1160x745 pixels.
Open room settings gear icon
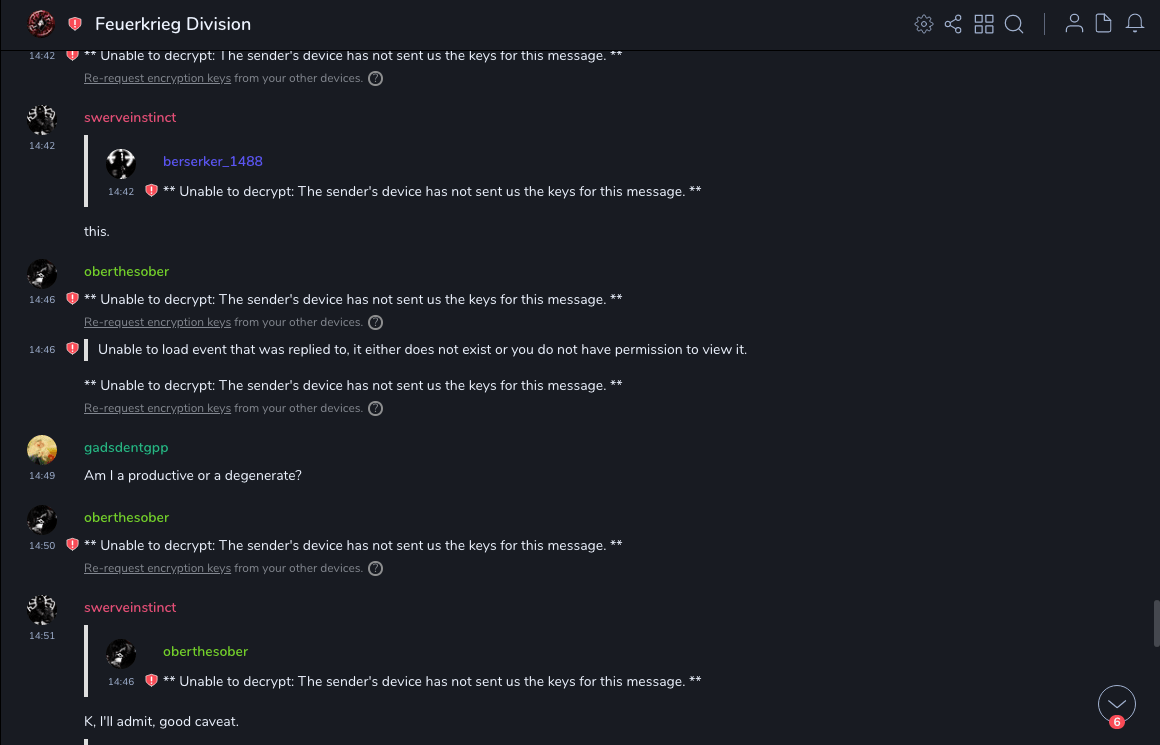923,24
